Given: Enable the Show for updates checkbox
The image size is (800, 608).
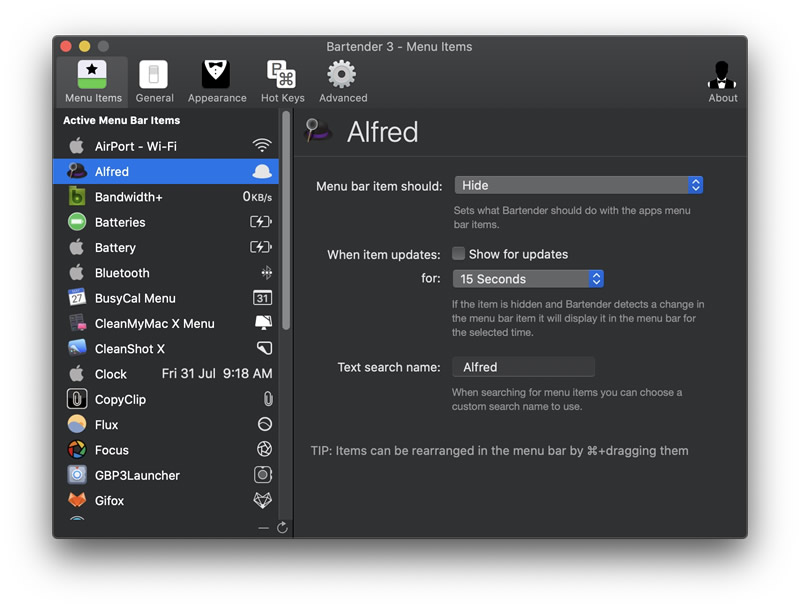Looking at the screenshot, I should (459, 254).
